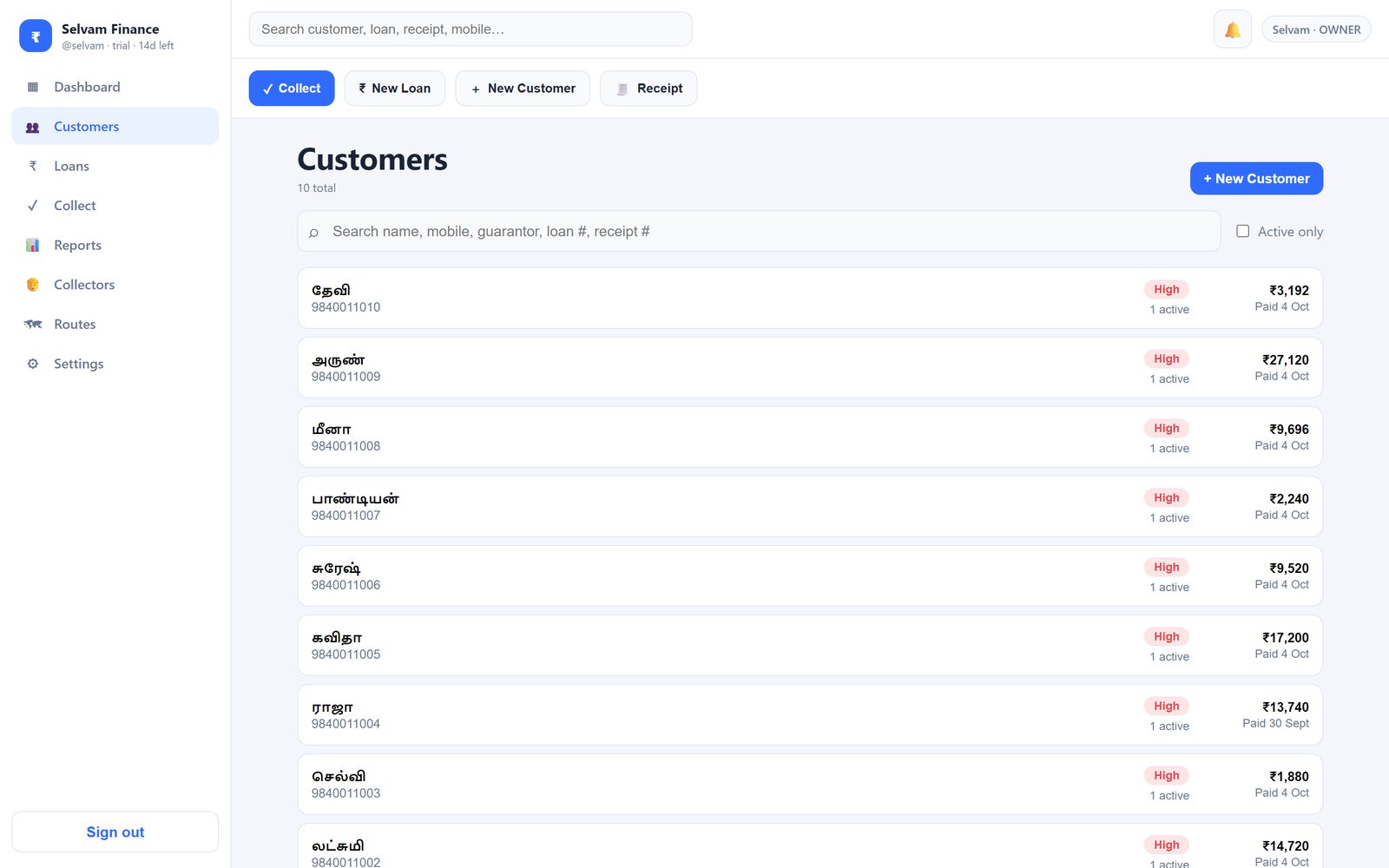Screen dimensions: 1389x868
Task: Open Settings page
Action: point(115,364)
